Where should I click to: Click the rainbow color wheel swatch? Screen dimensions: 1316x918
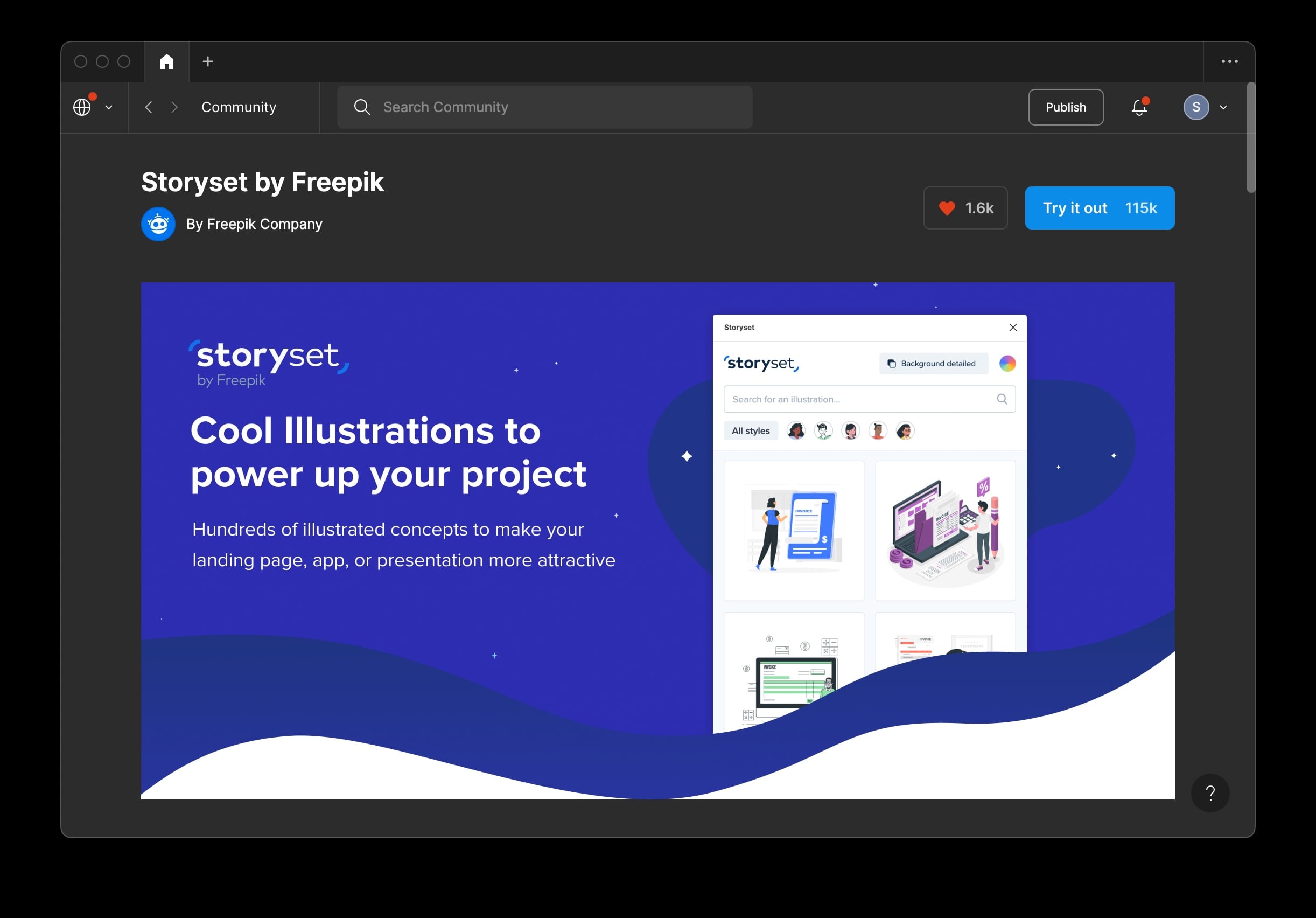[x=1007, y=363]
